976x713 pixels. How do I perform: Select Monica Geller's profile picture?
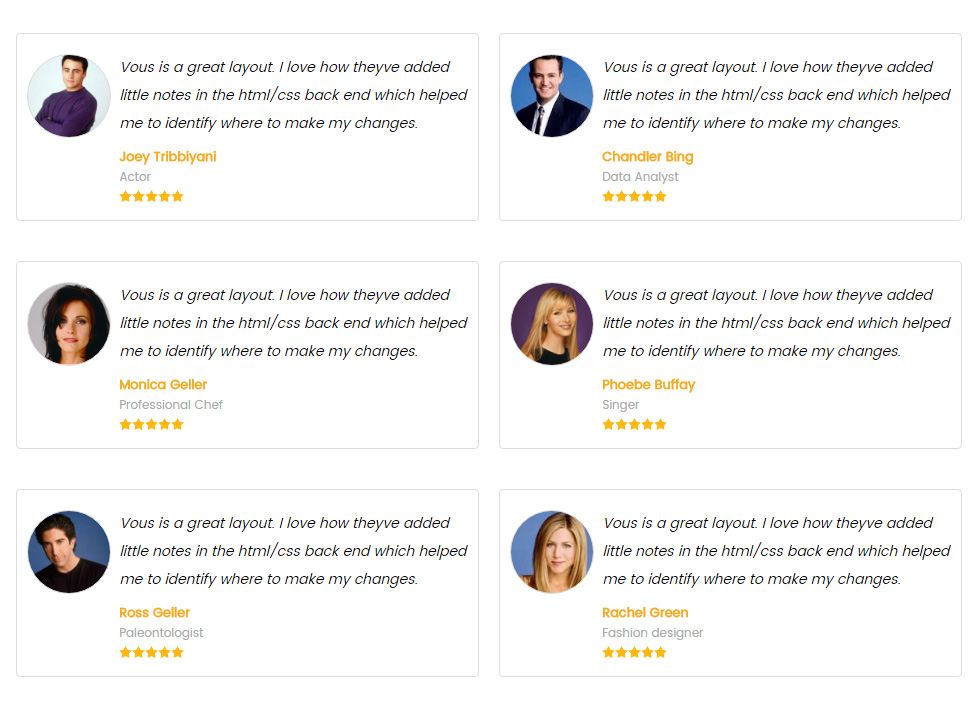tap(68, 323)
